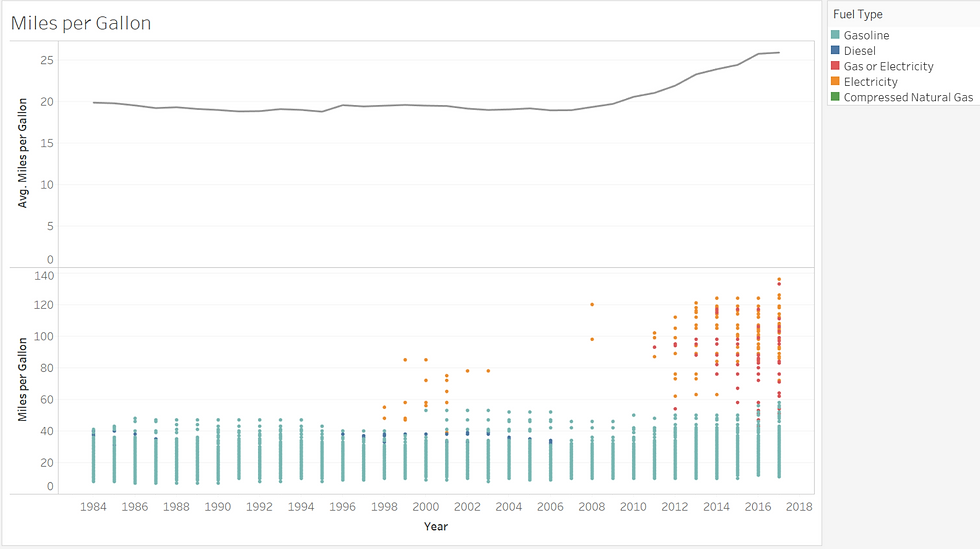Viewport: 980px width, 549px height.
Task: Click the 25 tick on average axis
Action: pyautogui.click(x=47, y=60)
